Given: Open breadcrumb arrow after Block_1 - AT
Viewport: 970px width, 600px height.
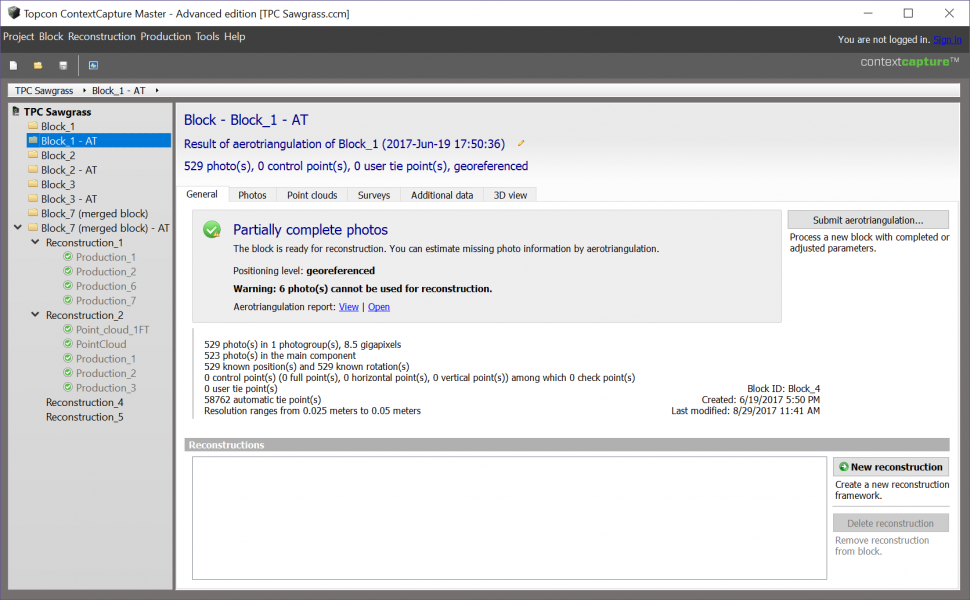Looking at the screenshot, I should click(x=157, y=90).
